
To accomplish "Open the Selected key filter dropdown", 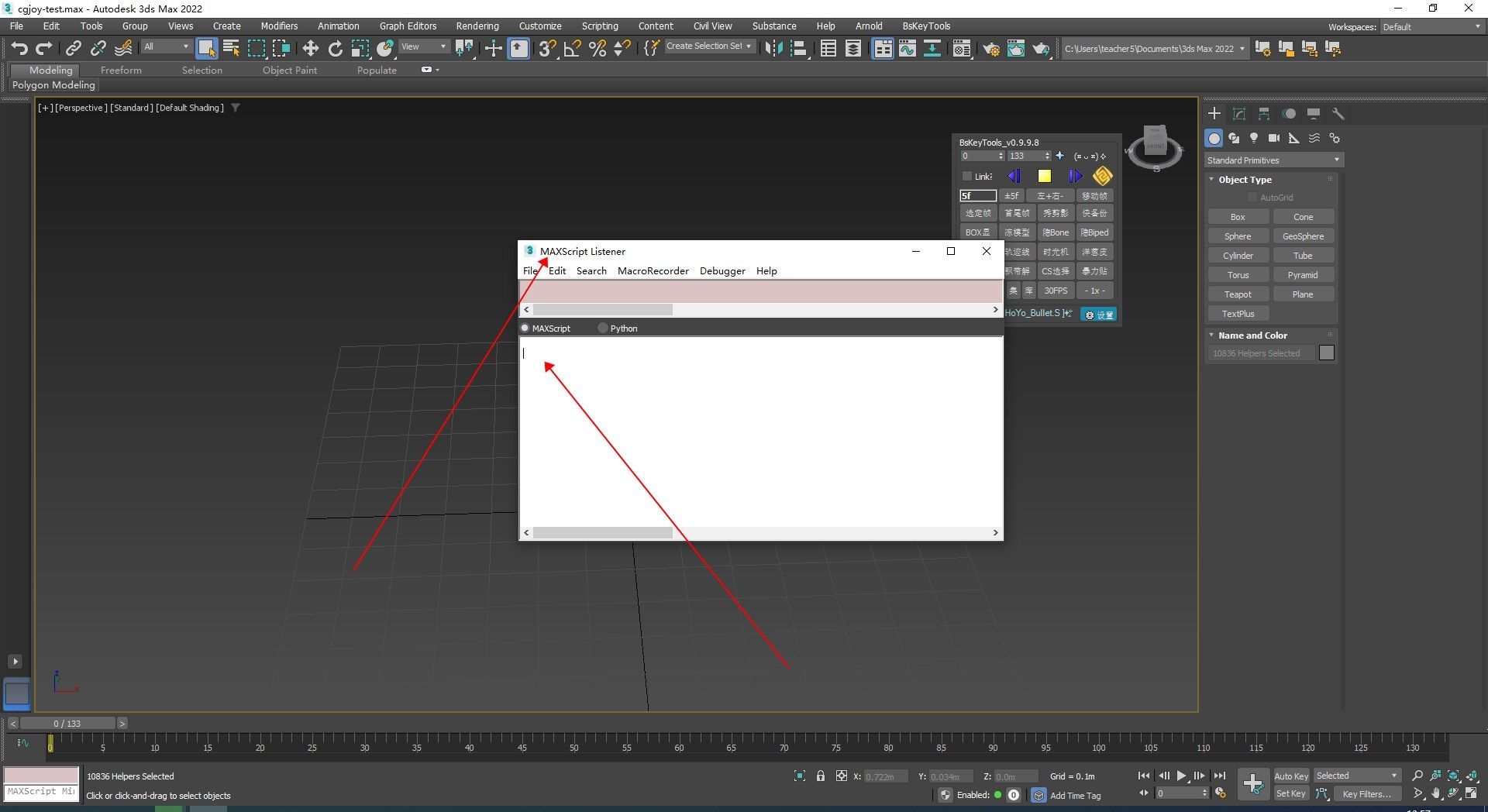I will click(1357, 776).
